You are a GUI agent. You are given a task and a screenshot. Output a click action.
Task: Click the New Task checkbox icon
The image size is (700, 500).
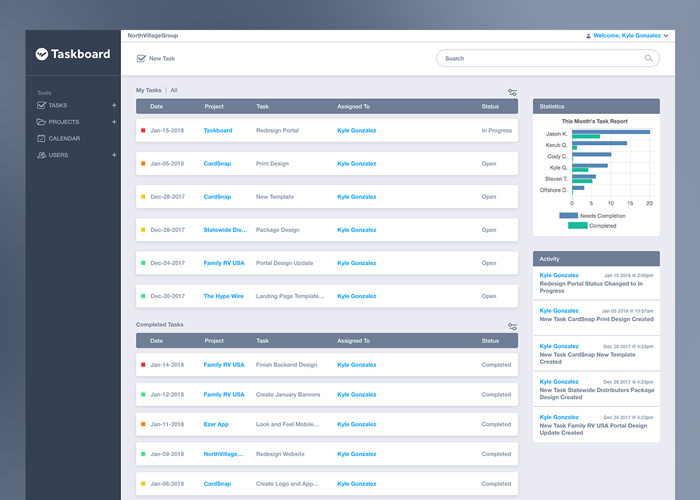coord(141,58)
